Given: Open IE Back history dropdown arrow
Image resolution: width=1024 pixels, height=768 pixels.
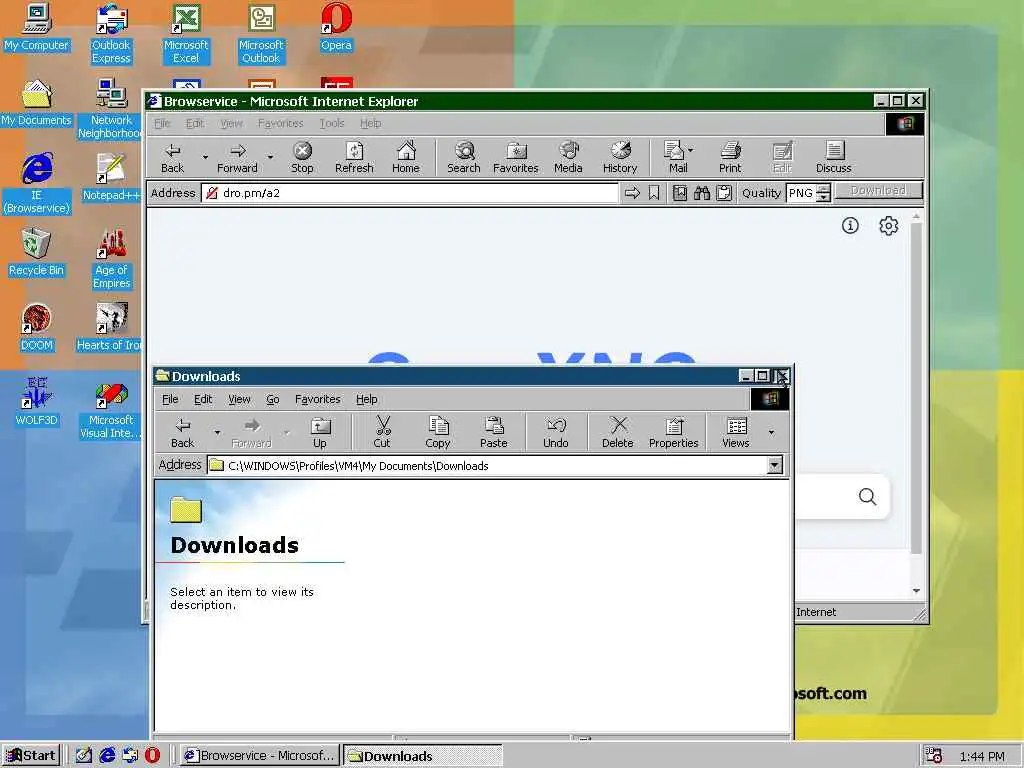Looking at the screenshot, I should [205, 157].
